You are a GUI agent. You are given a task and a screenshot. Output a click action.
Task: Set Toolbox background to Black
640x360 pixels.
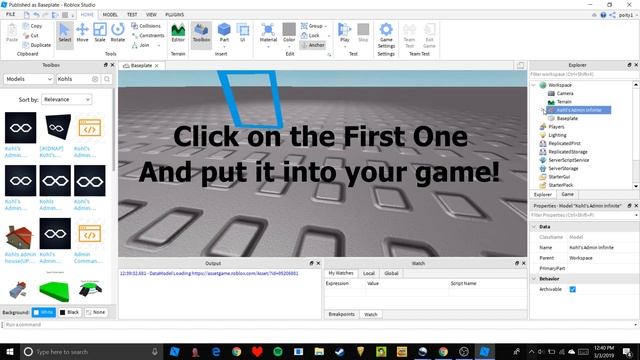70,312
